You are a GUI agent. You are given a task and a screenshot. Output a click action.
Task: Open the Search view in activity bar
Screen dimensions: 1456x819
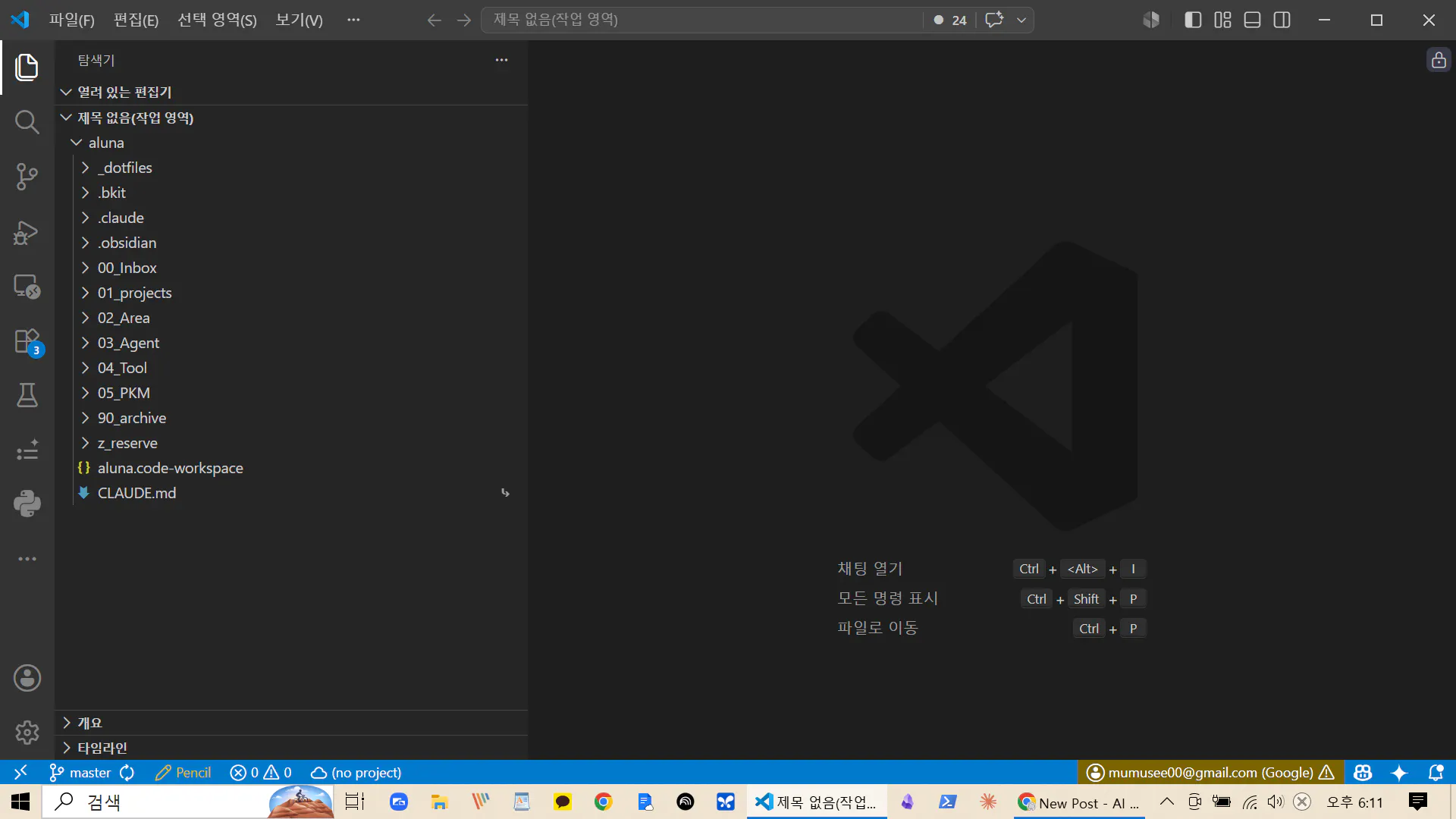(x=27, y=121)
